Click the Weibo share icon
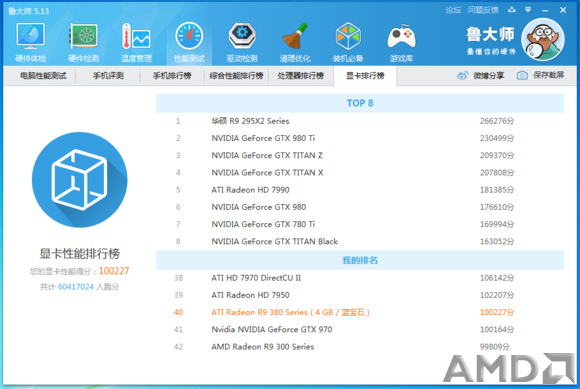Screen dimensions: 580x389 [462, 76]
